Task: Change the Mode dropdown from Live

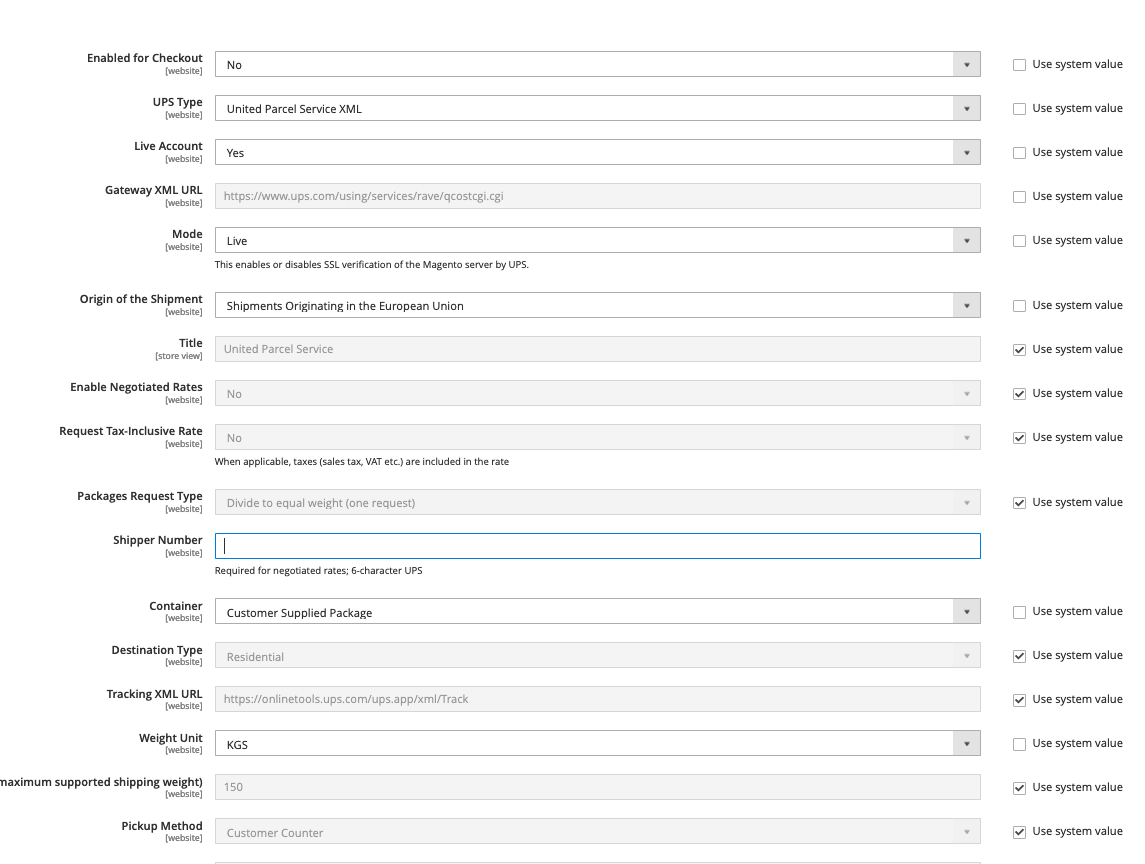Action: click(x=597, y=241)
